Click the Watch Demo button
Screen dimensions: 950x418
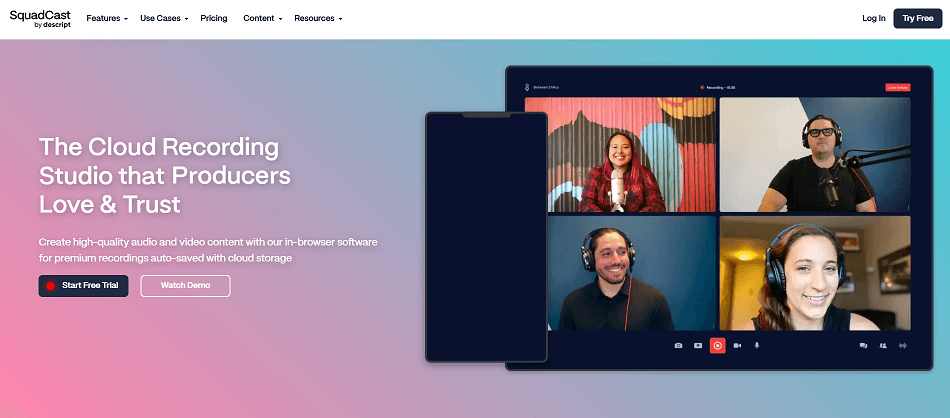coord(185,286)
